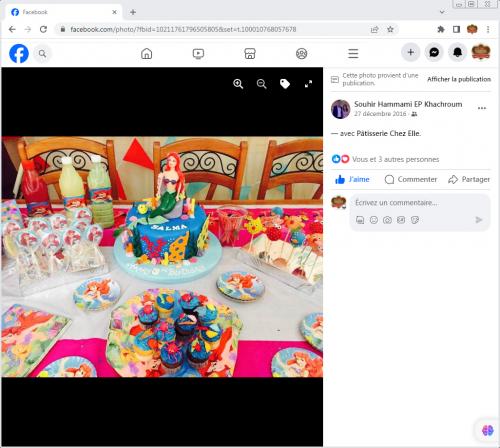Open the Watch video tab icon
Image resolution: width=500 pixels, height=448 pixels.
pos(198,53)
